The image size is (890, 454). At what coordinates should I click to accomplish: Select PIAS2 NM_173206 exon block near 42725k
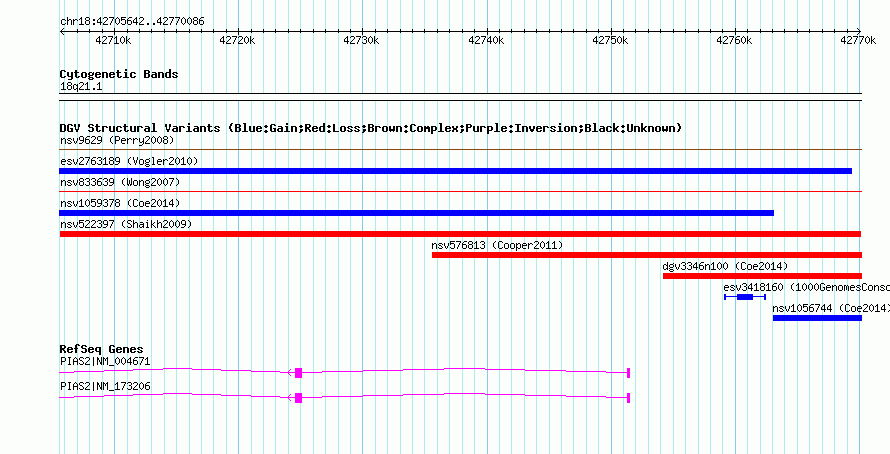[299, 398]
